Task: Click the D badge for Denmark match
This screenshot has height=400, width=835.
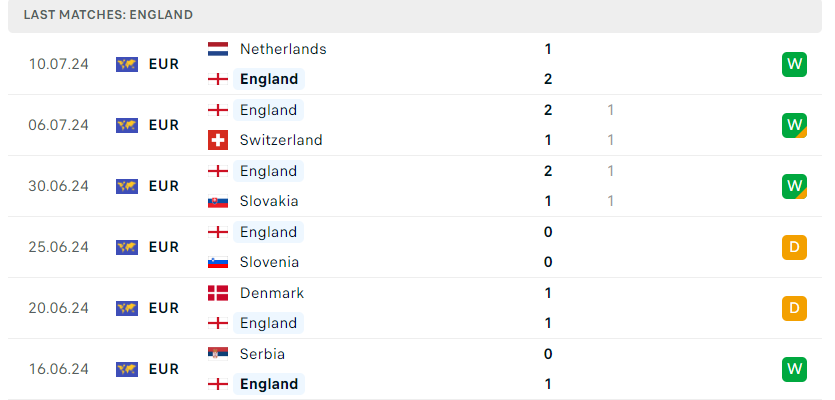Action: (794, 308)
